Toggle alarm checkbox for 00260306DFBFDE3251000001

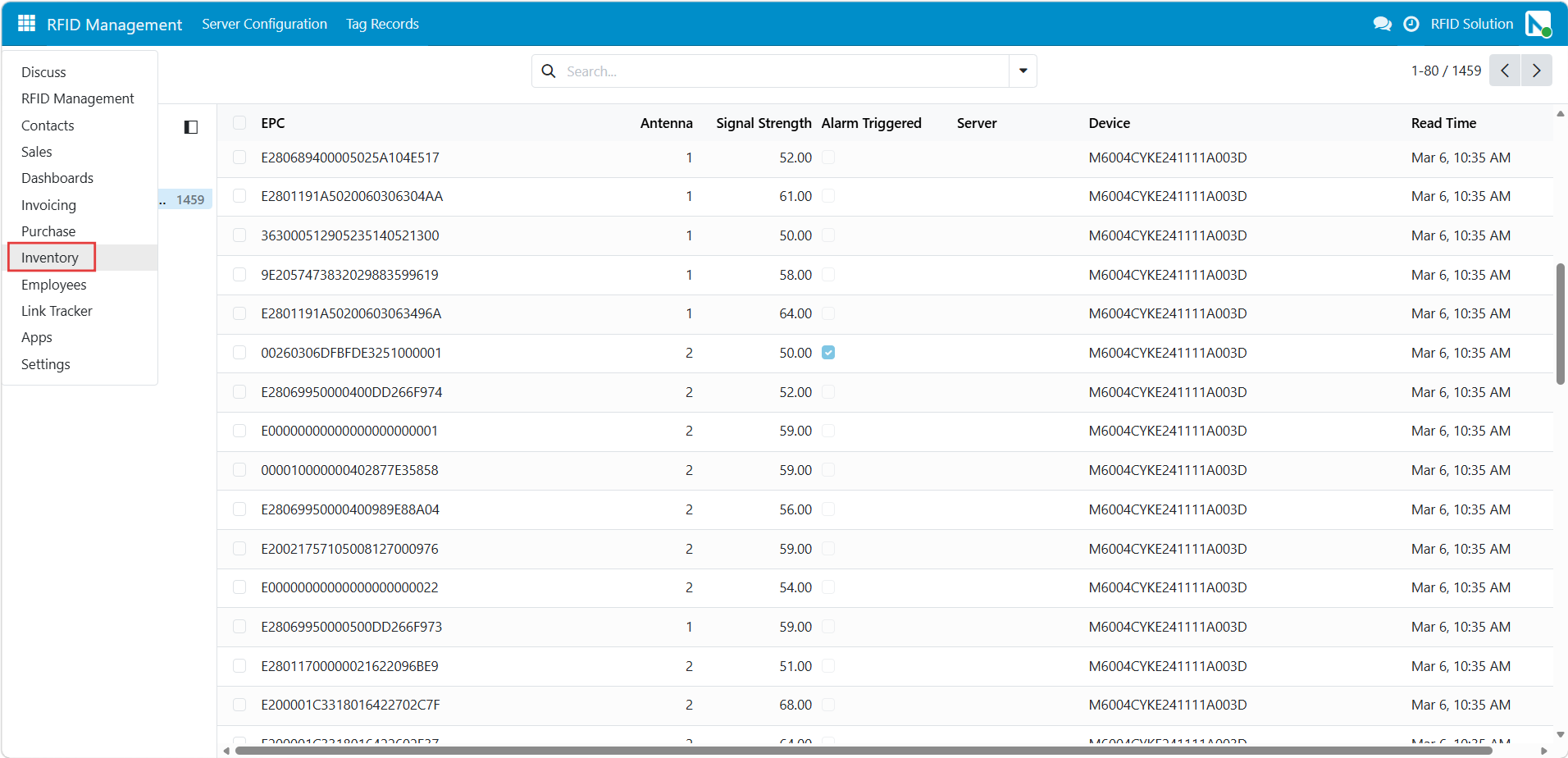828,353
